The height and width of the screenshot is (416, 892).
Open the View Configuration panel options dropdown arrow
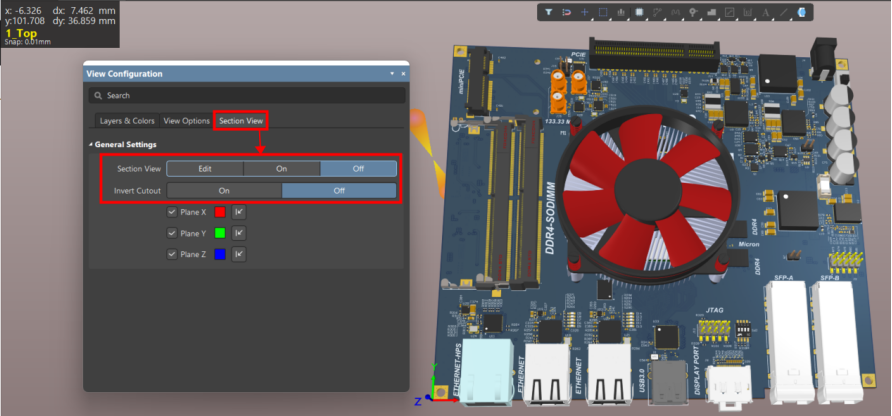(x=392, y=74)
